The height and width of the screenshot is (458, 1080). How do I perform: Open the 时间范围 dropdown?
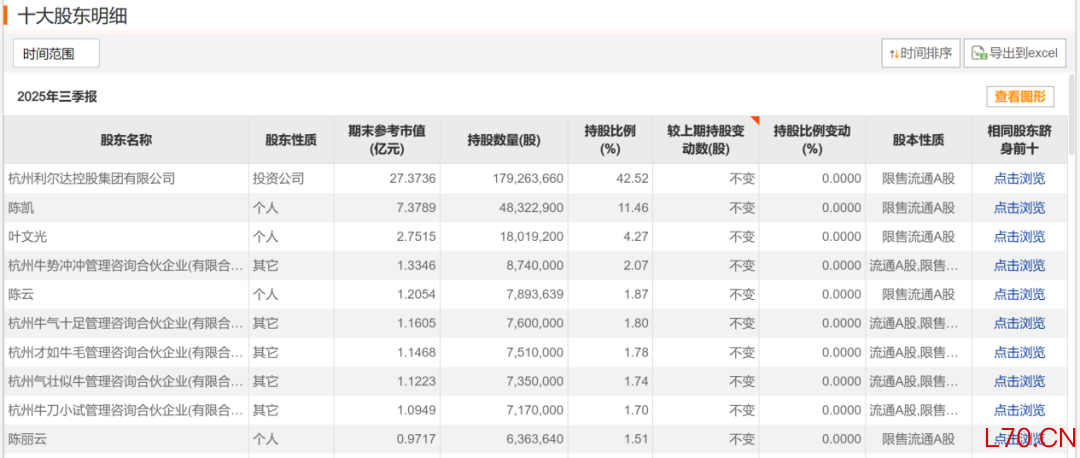click(56, 53)
